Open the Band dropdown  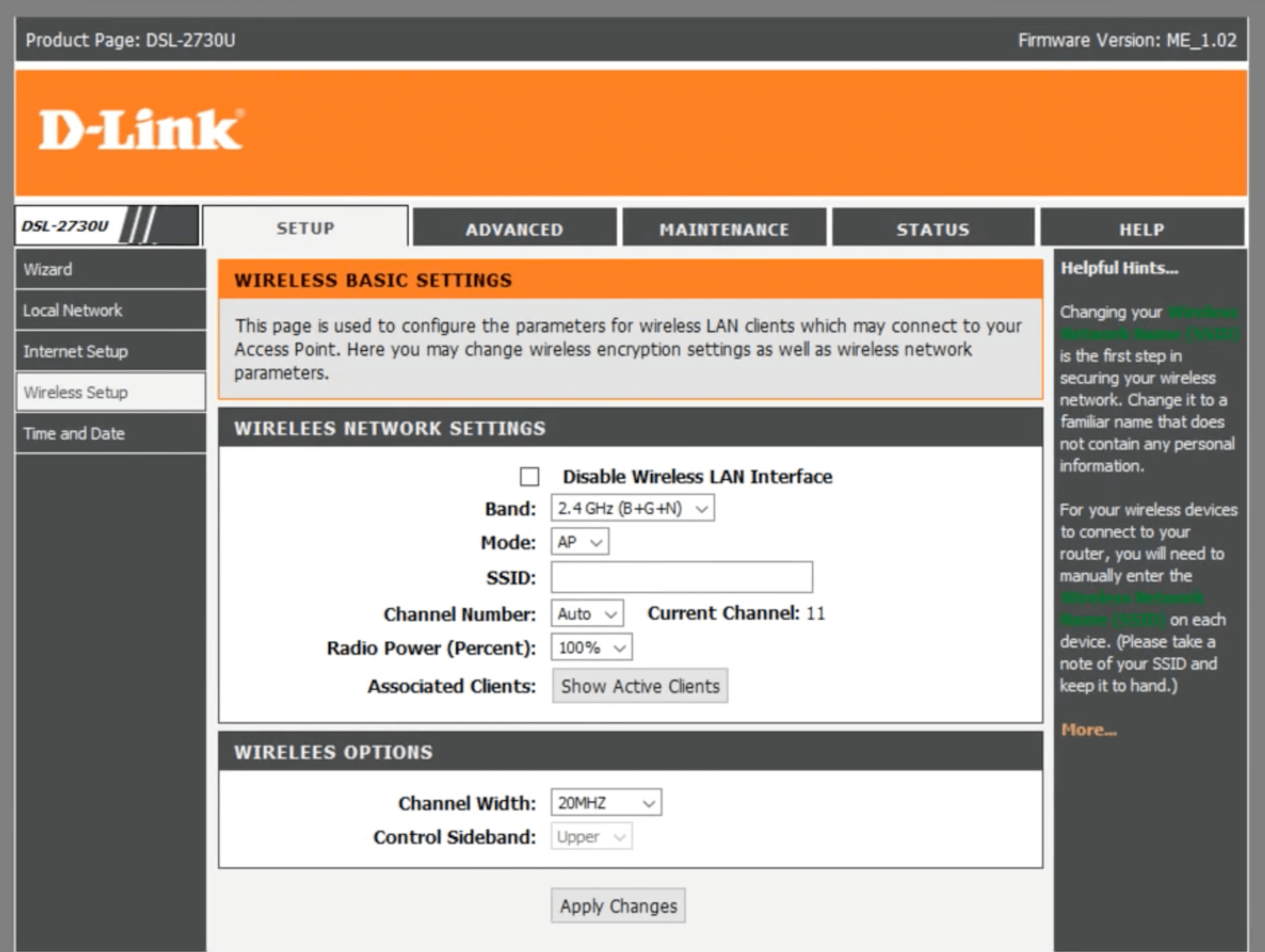(632, 508)
